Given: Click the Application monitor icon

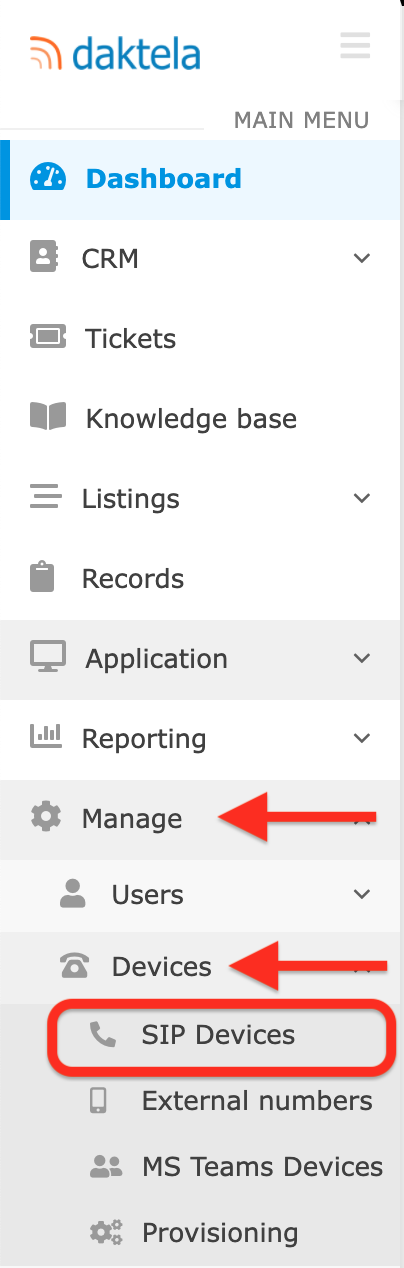Looking at the screenshot, I should [47, 657].
